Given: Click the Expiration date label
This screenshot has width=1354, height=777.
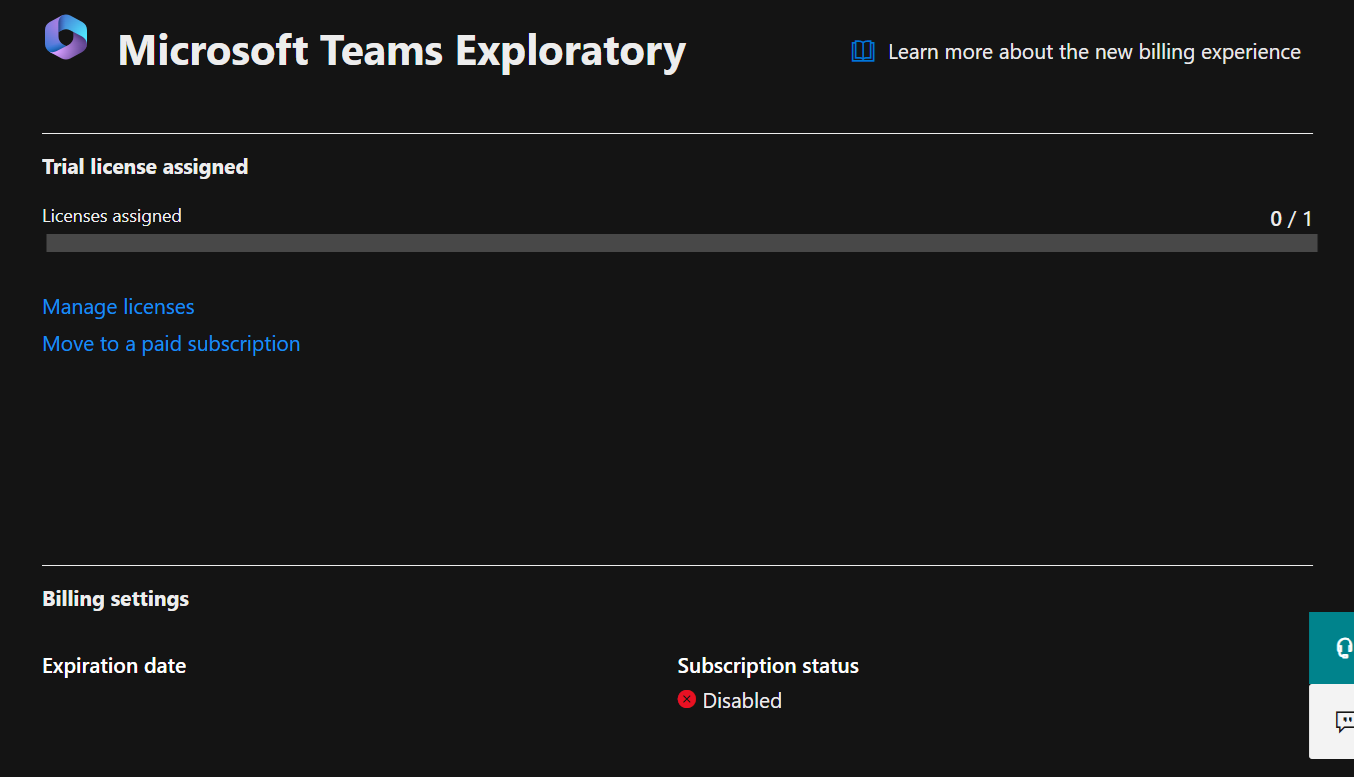Looking at the screenshot, I should coord(114,666).
